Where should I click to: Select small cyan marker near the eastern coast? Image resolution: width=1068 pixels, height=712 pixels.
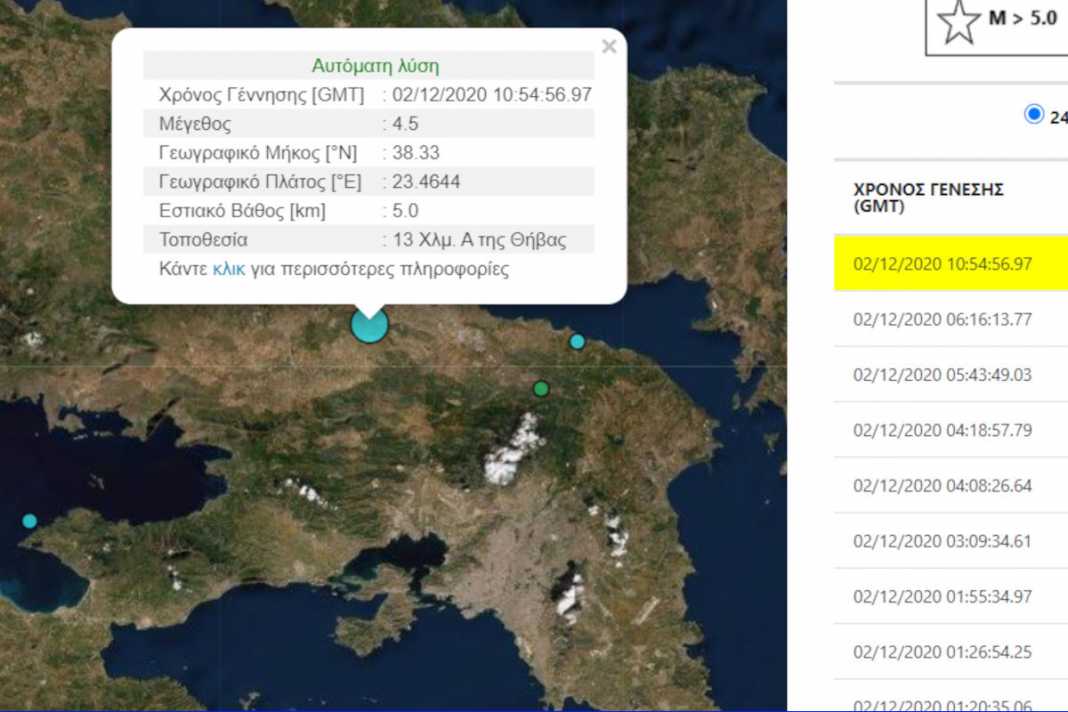[577, 341]
